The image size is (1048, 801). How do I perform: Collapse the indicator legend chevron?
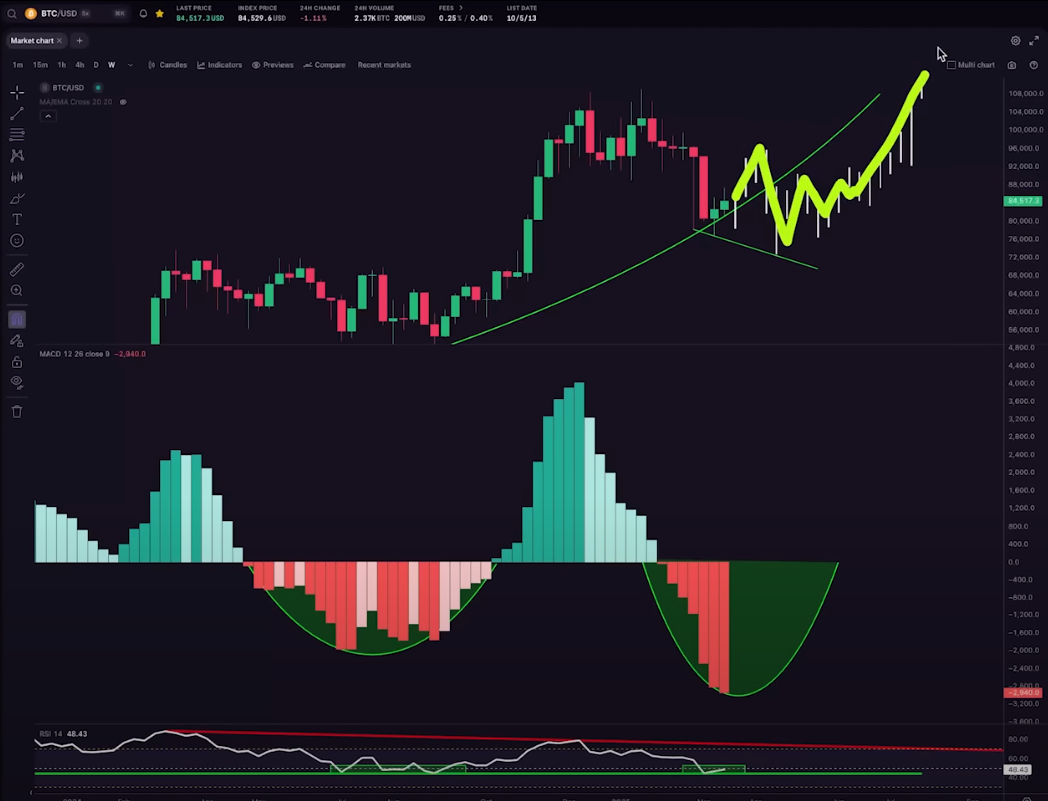[x=47, y=116]
